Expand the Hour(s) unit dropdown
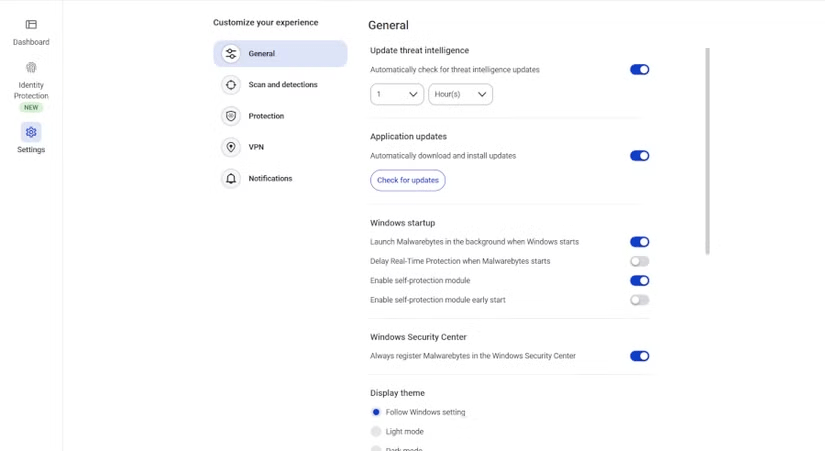Image resolution: width=825 pixels, height=451 pixels. point(460,94)
